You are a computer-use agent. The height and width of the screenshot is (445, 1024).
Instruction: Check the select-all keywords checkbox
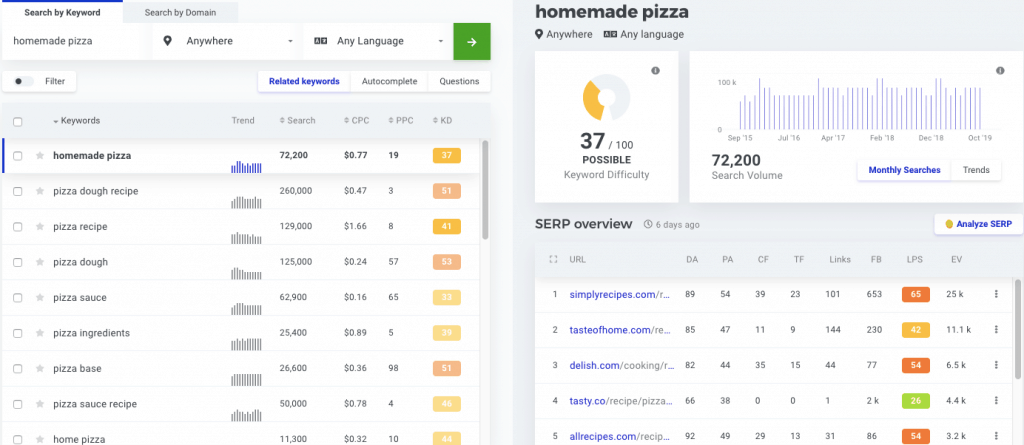coord(18,122)
